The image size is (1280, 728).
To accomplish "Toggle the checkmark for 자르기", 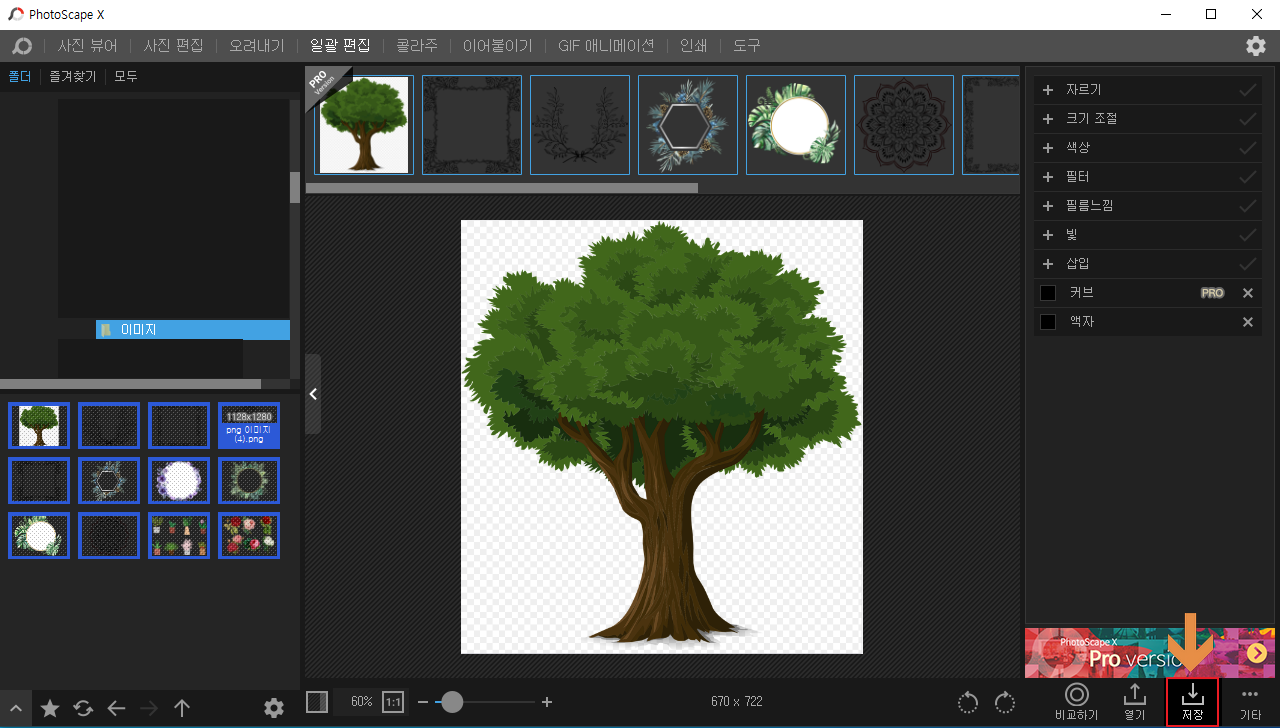I will 1248,90.
